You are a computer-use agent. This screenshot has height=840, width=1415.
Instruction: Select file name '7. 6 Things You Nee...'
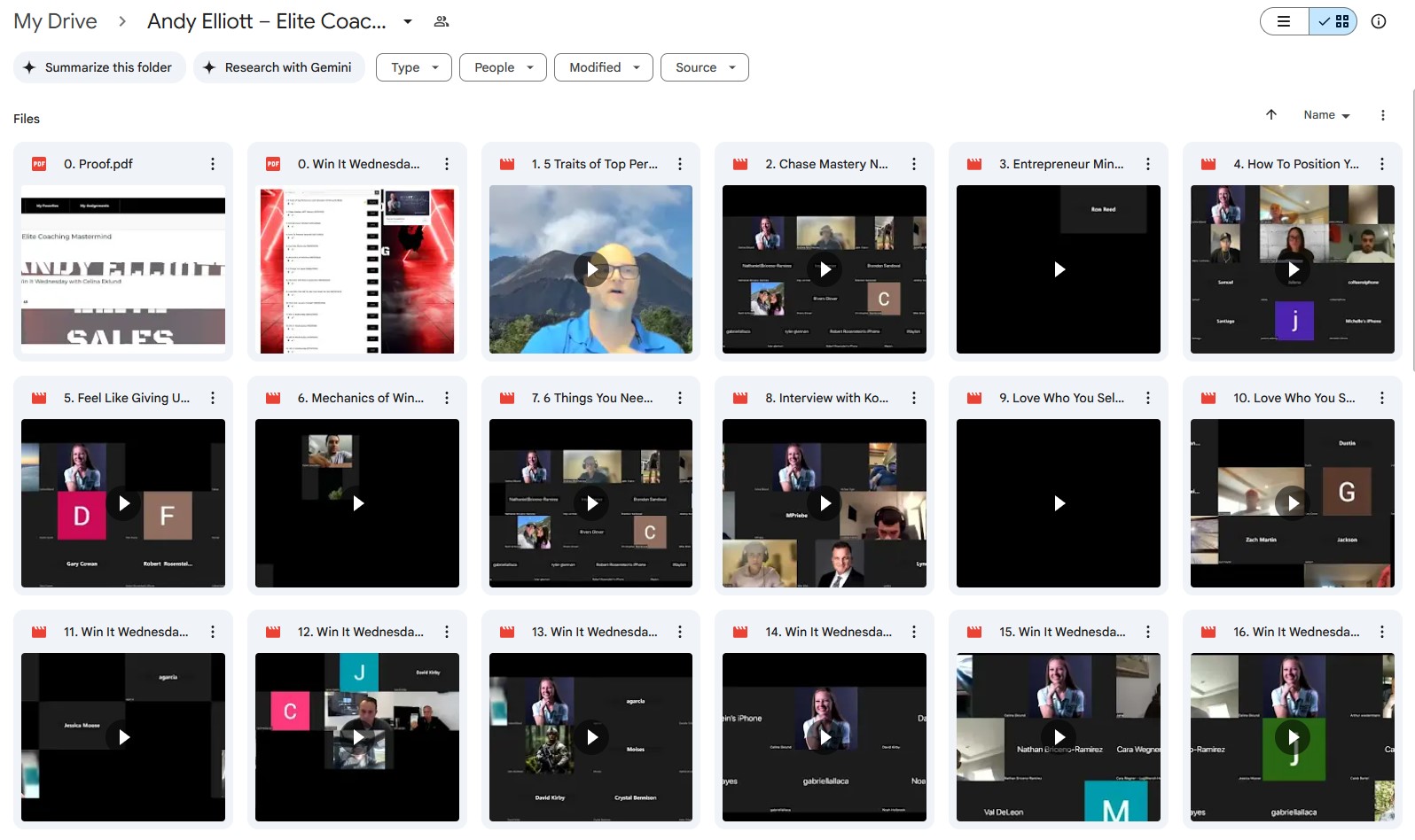click(x=592, y=398)
